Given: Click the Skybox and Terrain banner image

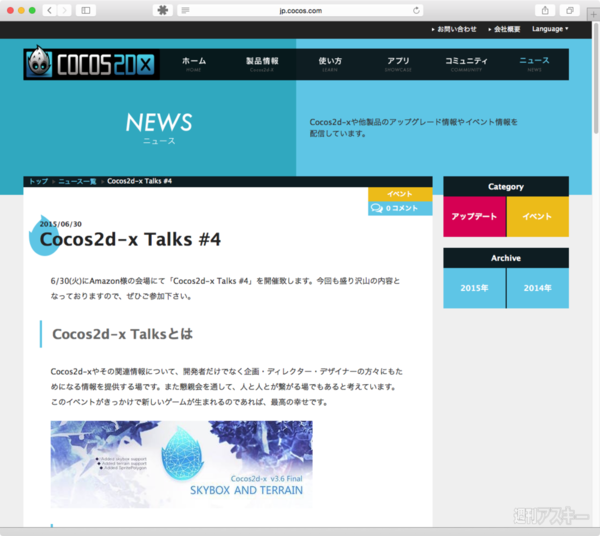Looking at the screenshot, I should click(x=181, y=464).
